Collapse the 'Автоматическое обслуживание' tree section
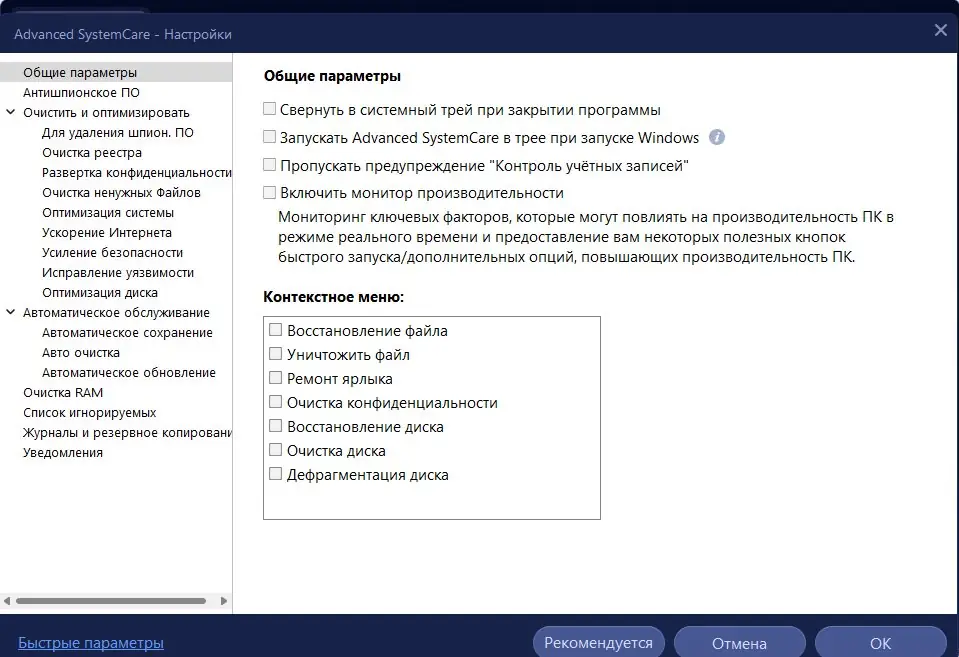959x657 pixels. [x=10, y=312]
